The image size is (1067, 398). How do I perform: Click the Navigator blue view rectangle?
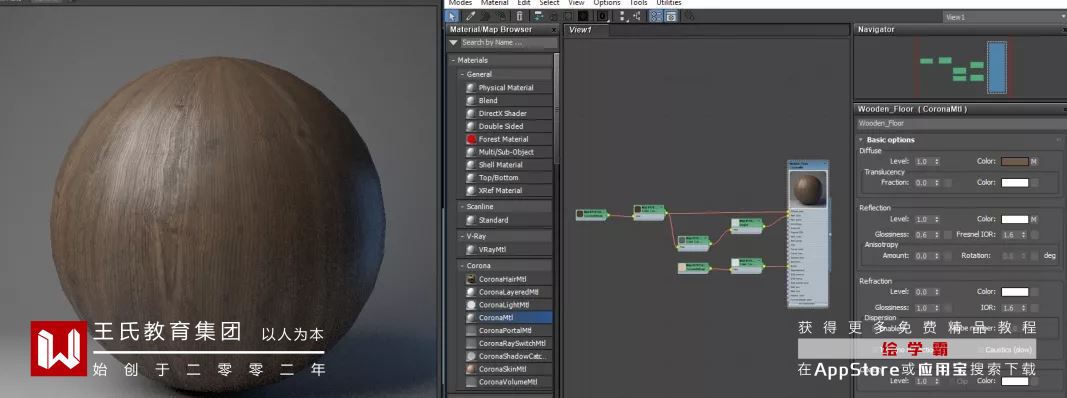click(996, 67)
